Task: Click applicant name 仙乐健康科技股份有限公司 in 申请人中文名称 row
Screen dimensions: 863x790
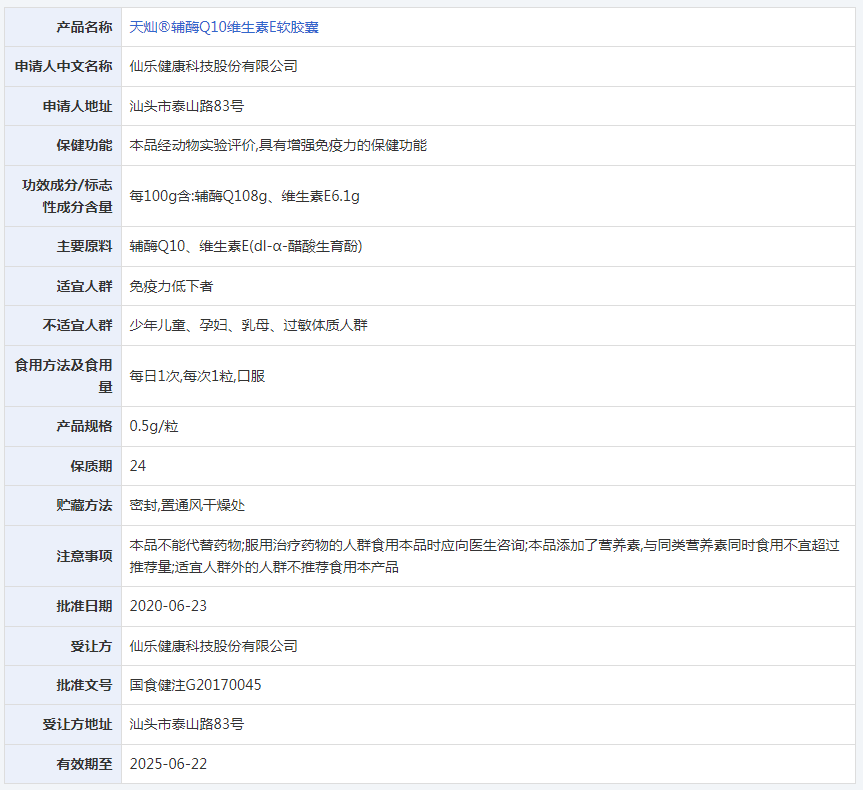Action: click(214, 66)
